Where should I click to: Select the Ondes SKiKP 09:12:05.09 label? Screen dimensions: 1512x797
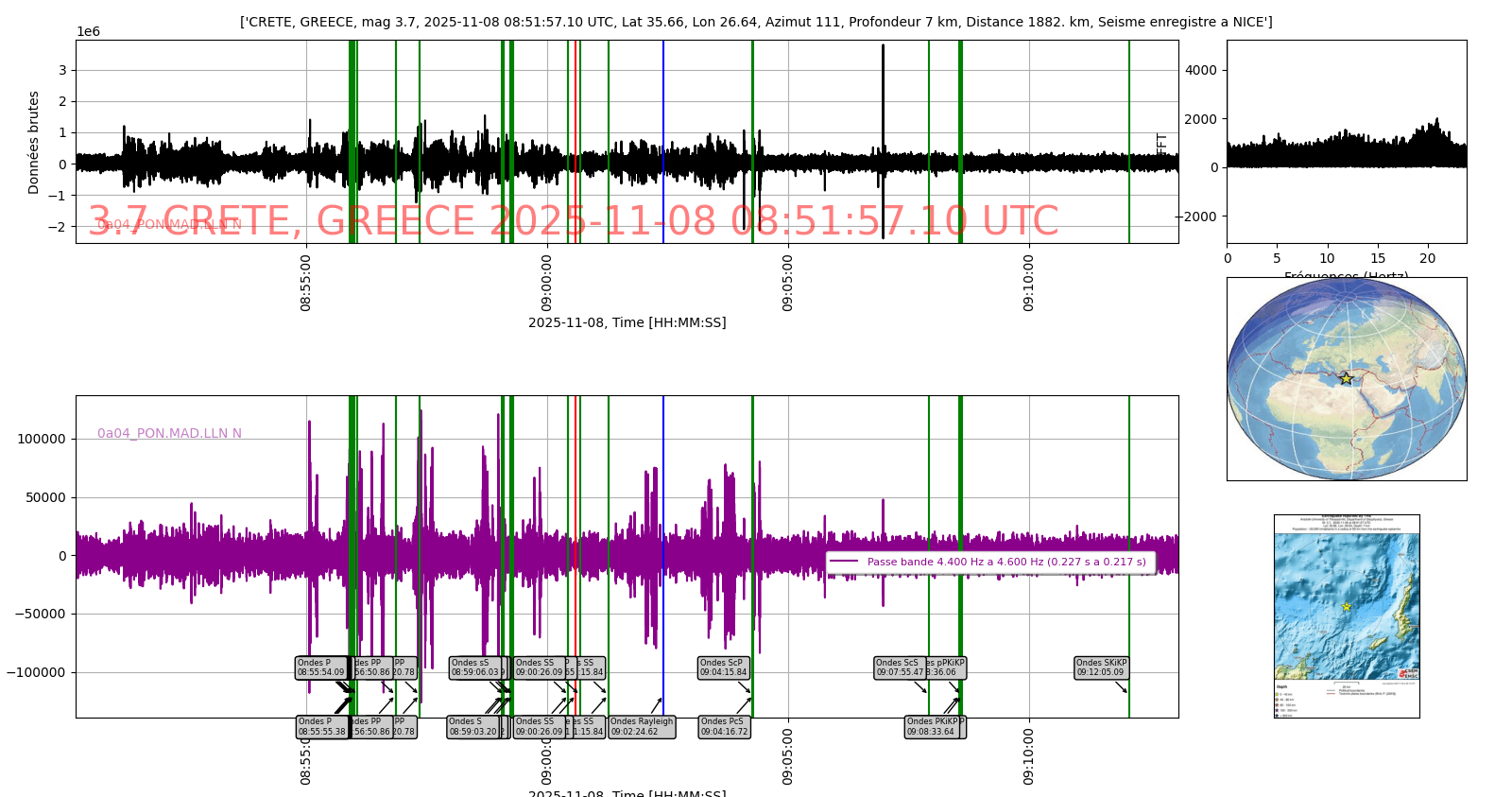(1101, 667)
